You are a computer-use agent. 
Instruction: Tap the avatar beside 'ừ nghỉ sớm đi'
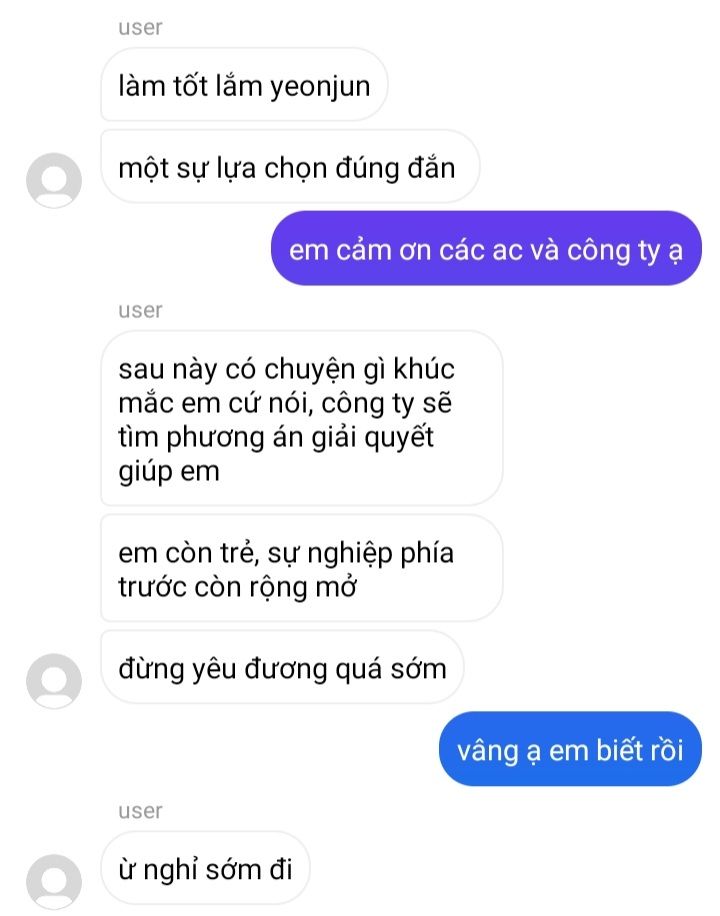point(54,882)
